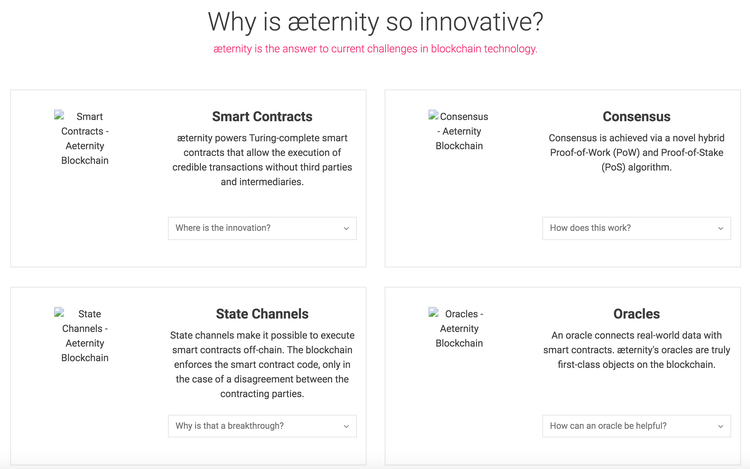Viewport: 750px width, 469px height.
Task: Click the State Channels heading
Action: pyautogui.click(x=262, y=314)
